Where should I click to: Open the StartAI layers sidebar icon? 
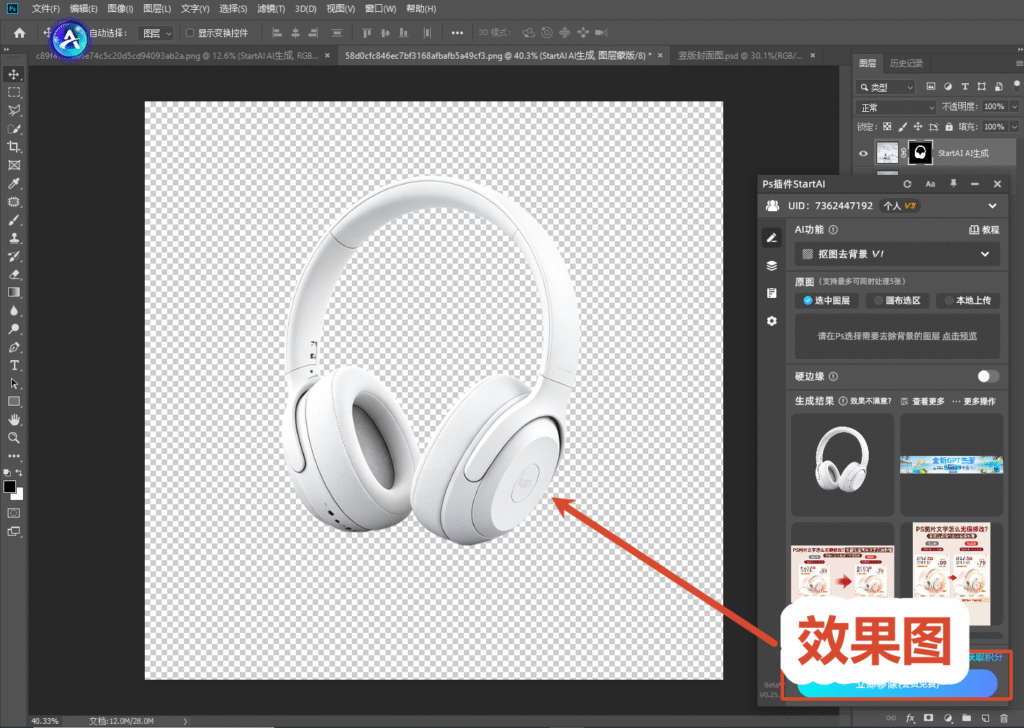coord(772,266)
